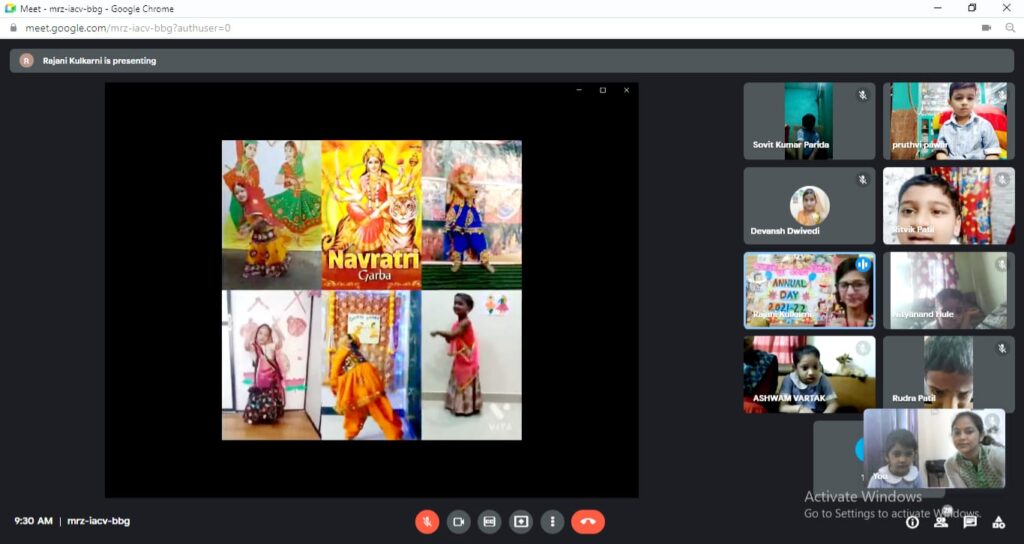Click the zoom magnifier icon in address bar
The height and width of the screenshot is (544, 1024).
tap(1010, 28)
